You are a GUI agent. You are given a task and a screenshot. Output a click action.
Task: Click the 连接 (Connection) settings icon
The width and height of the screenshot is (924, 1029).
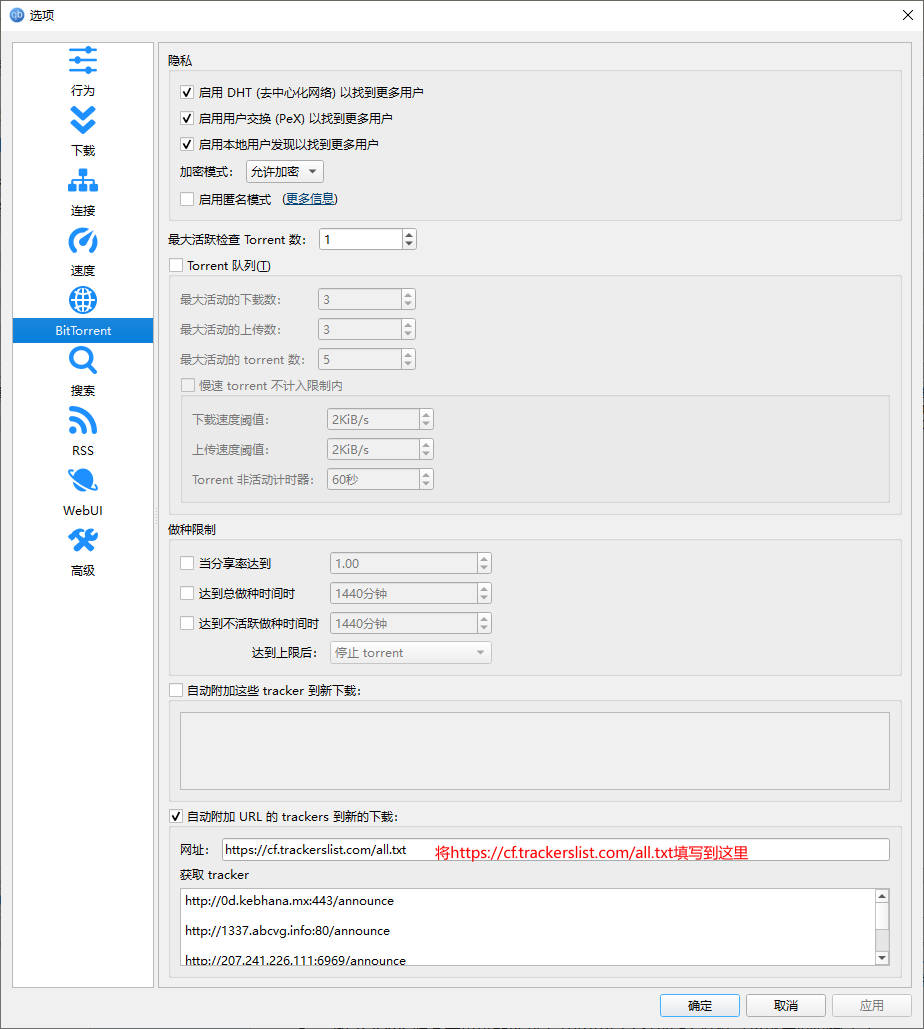[83, 180]
